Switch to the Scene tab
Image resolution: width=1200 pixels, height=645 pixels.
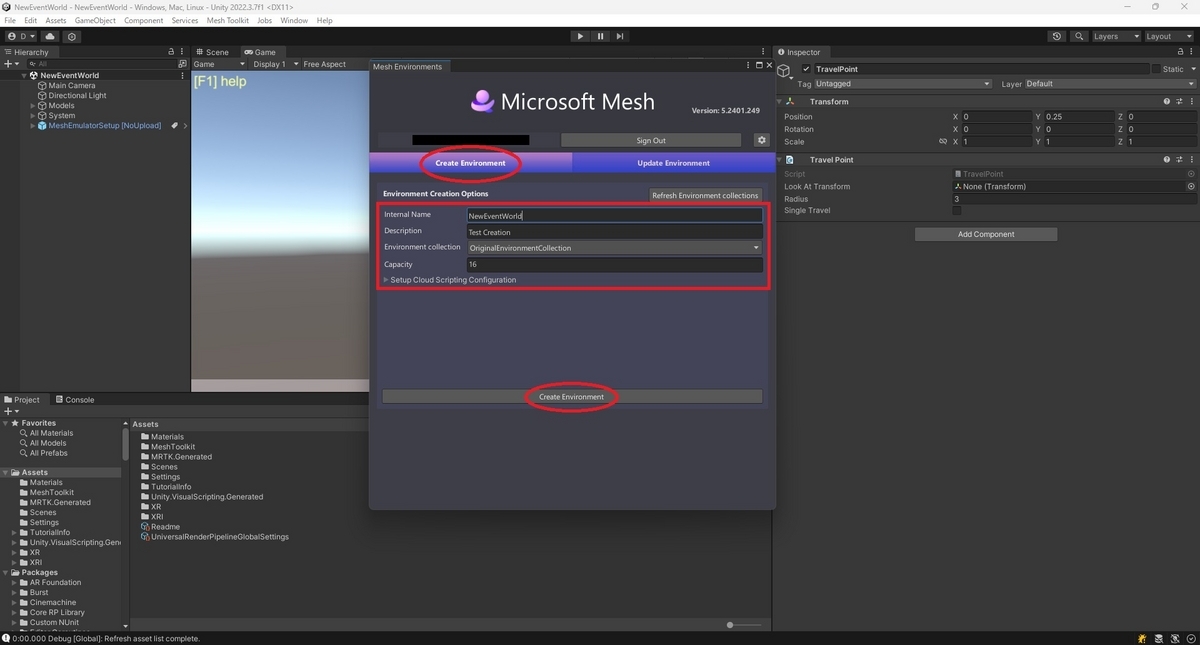pyautogui.click(x=212, y=52)
